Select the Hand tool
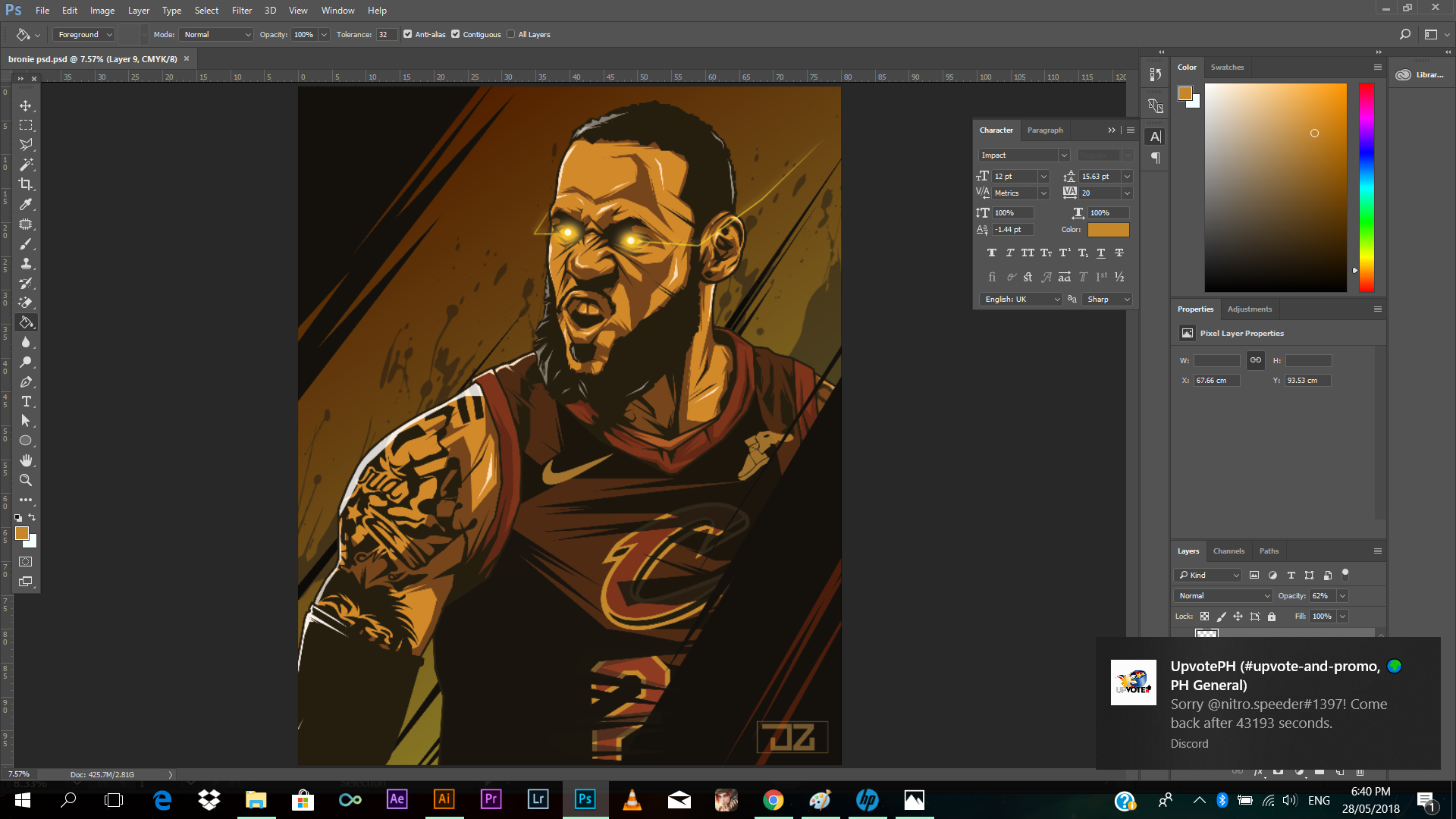Viewport: 1456px width, 819px height. point(26,460)
